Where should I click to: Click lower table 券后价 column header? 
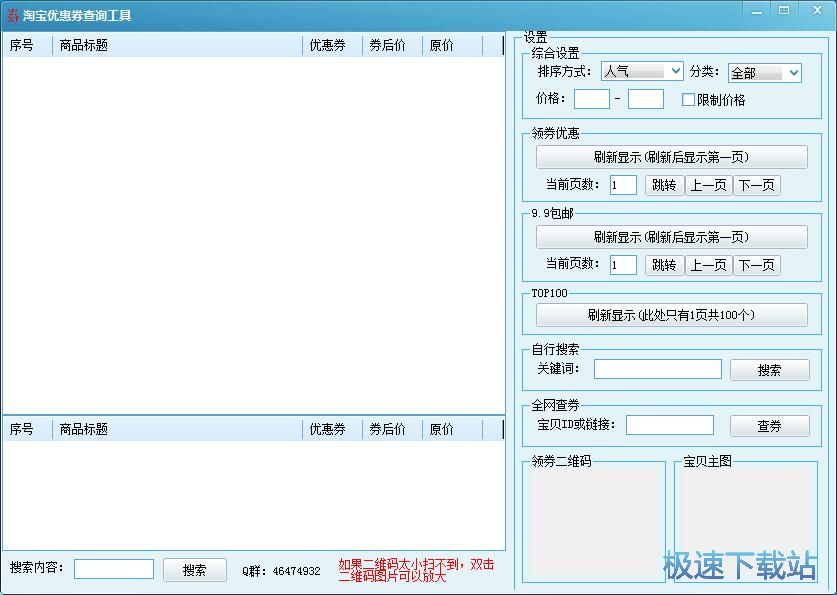tap(392, 429)
